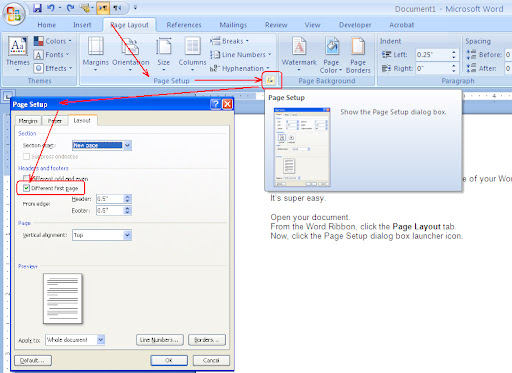
Task: Save document from Quick Access toolbar
Action: 37,8
